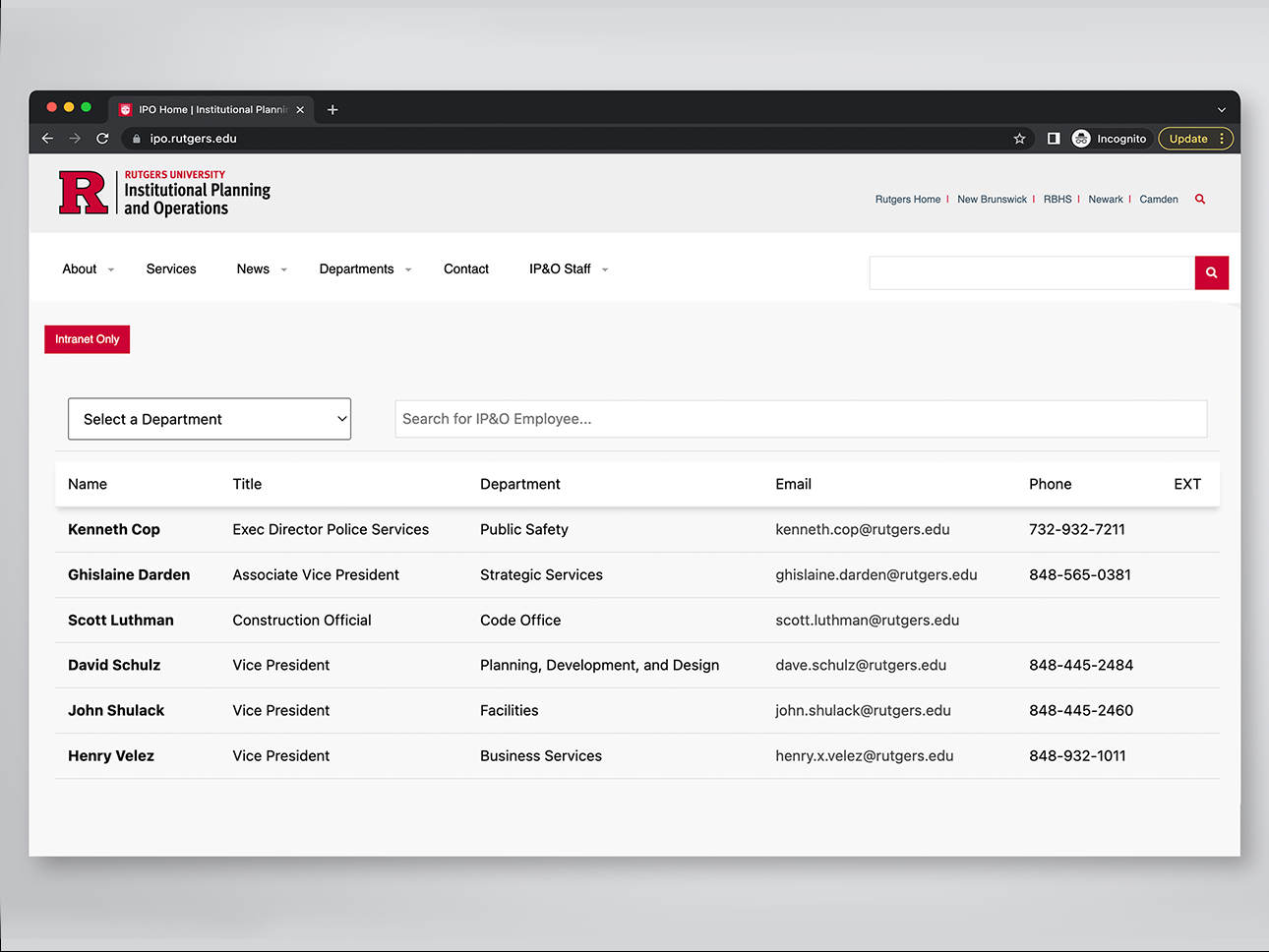Expand the IP&O Staff dropdown
The image size is (1269, 952).
click(x=604, y=268)
